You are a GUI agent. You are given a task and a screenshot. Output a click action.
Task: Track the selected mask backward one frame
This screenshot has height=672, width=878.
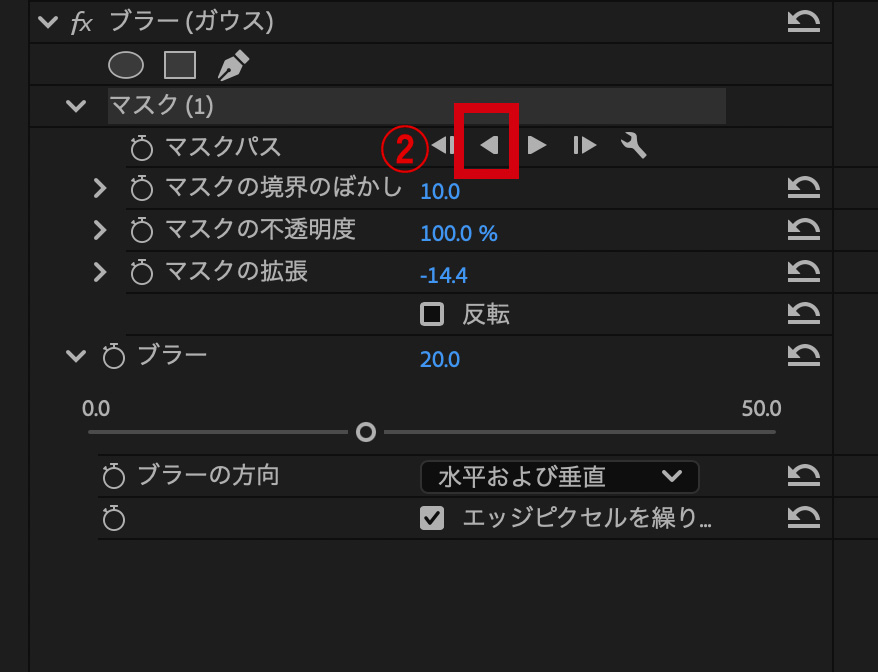(x=441, y=146)
